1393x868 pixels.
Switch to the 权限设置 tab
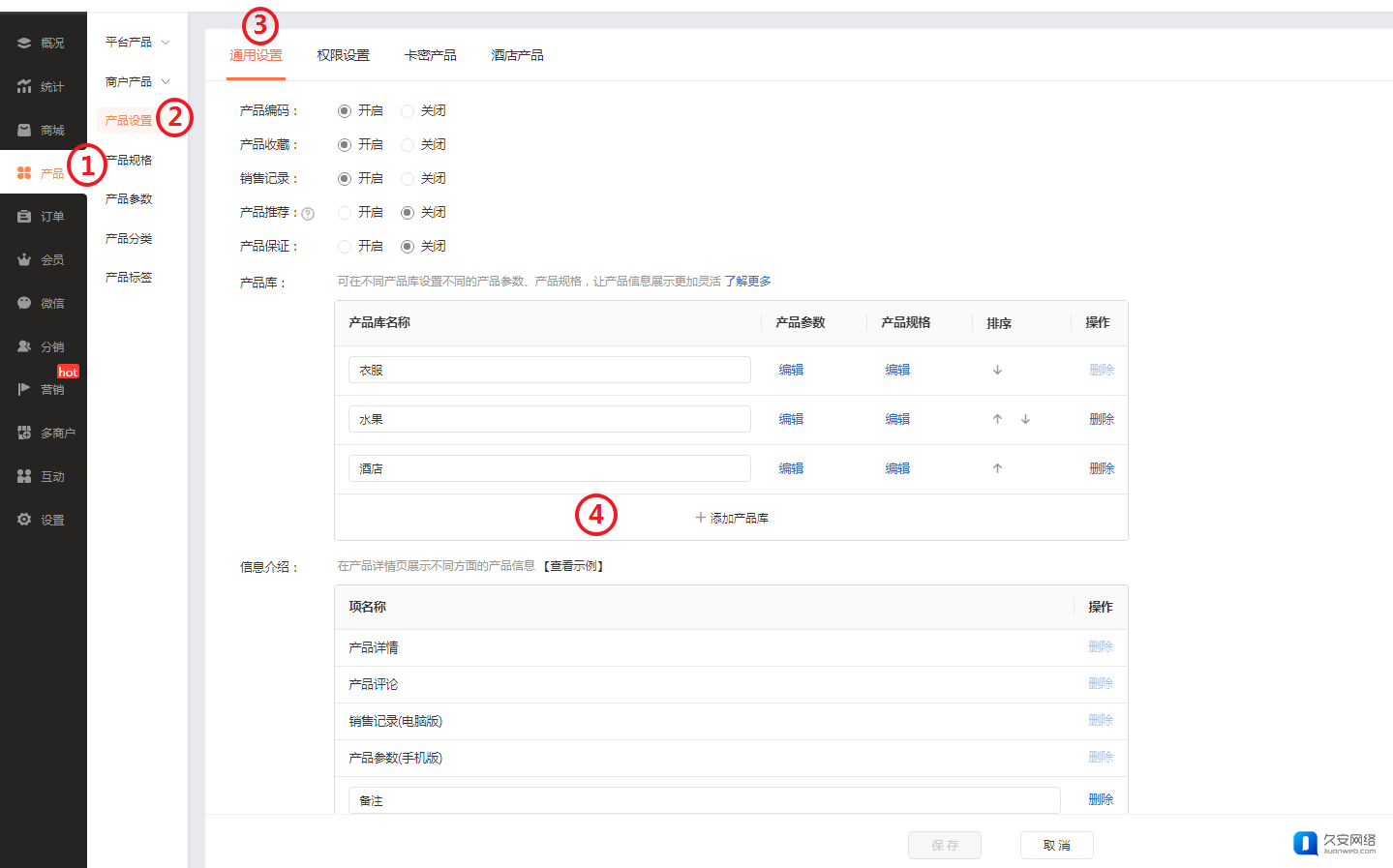pos(343,55)
